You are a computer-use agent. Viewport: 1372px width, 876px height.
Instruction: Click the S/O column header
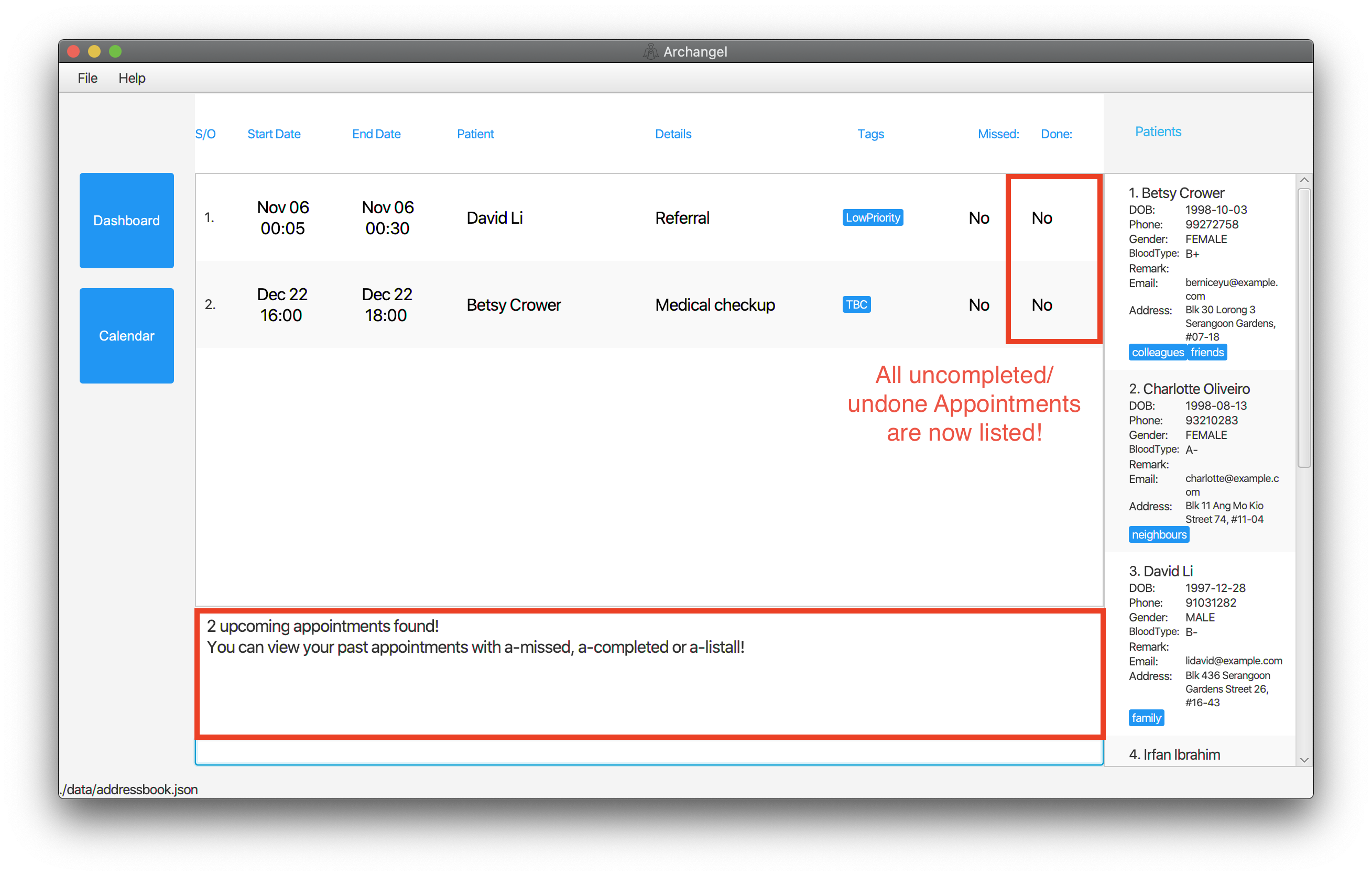click(205, 134)
